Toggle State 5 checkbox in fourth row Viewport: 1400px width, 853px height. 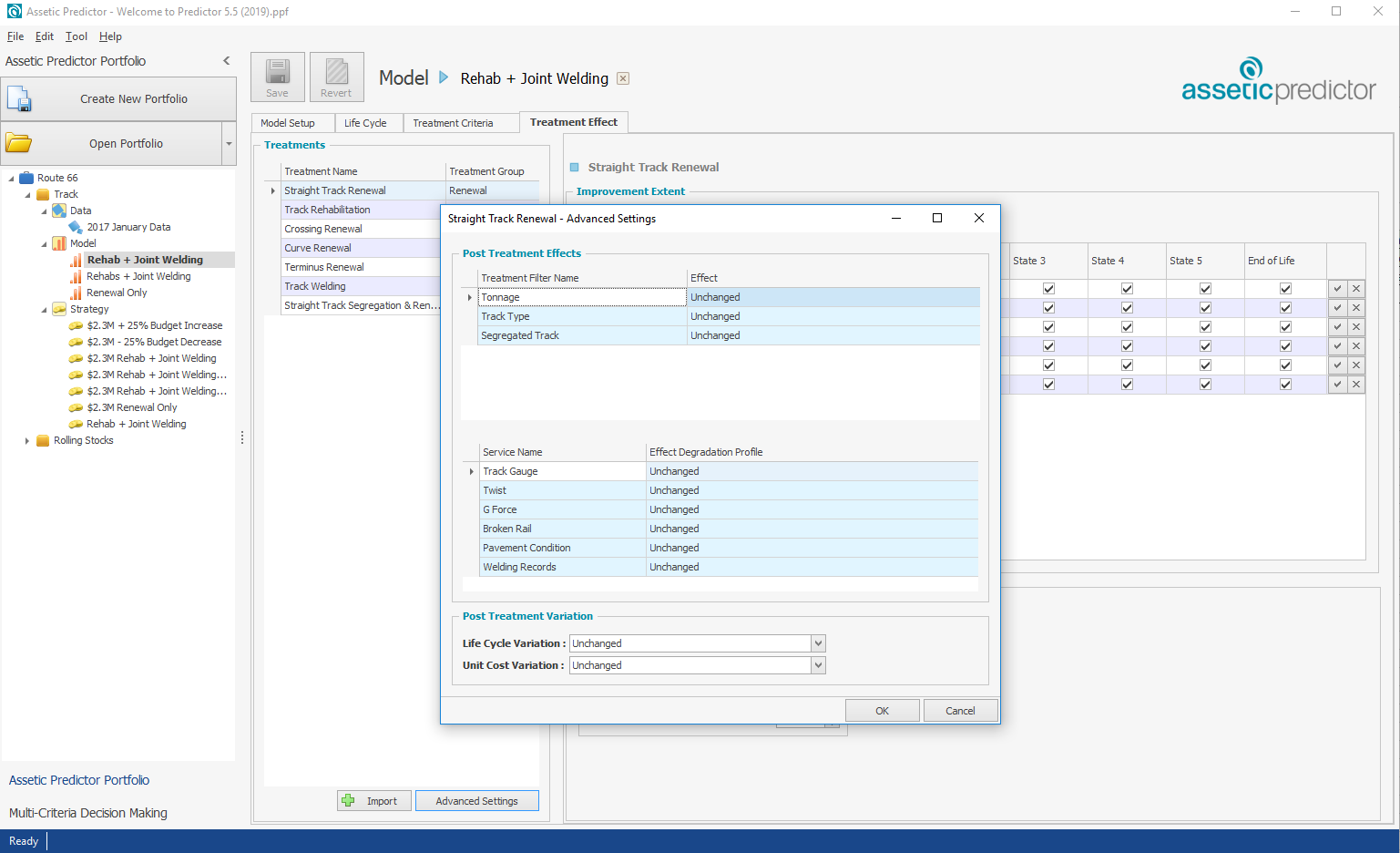pyautogui.click(x=1205, y=346)
